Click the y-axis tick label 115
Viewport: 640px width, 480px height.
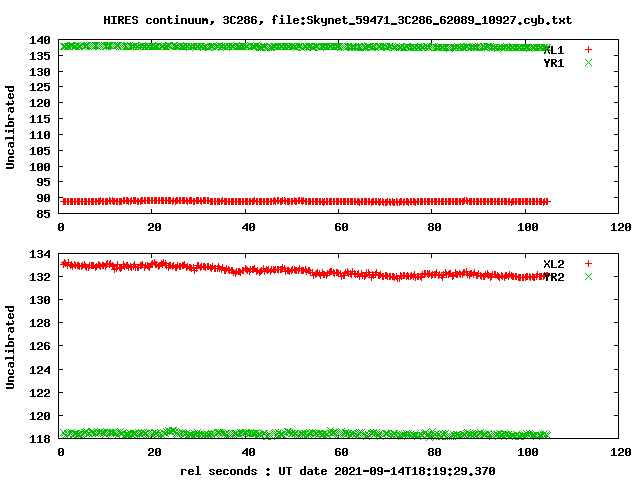[x=40, y=119]
